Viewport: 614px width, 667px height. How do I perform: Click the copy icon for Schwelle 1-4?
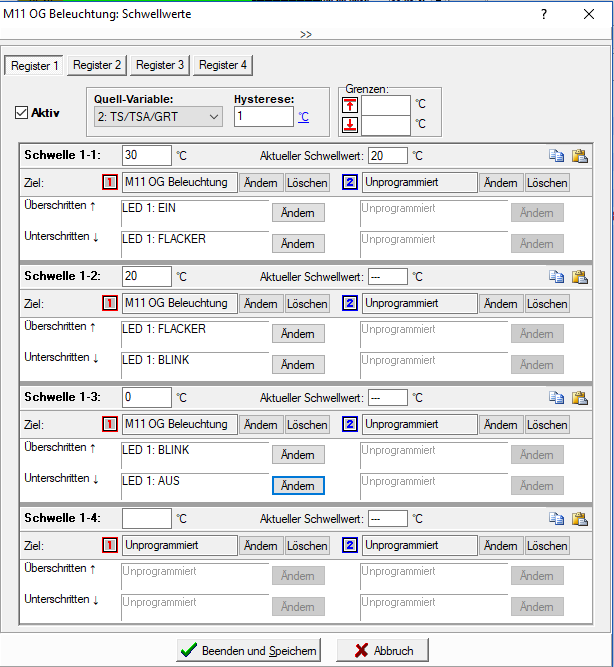pos(557,519)
